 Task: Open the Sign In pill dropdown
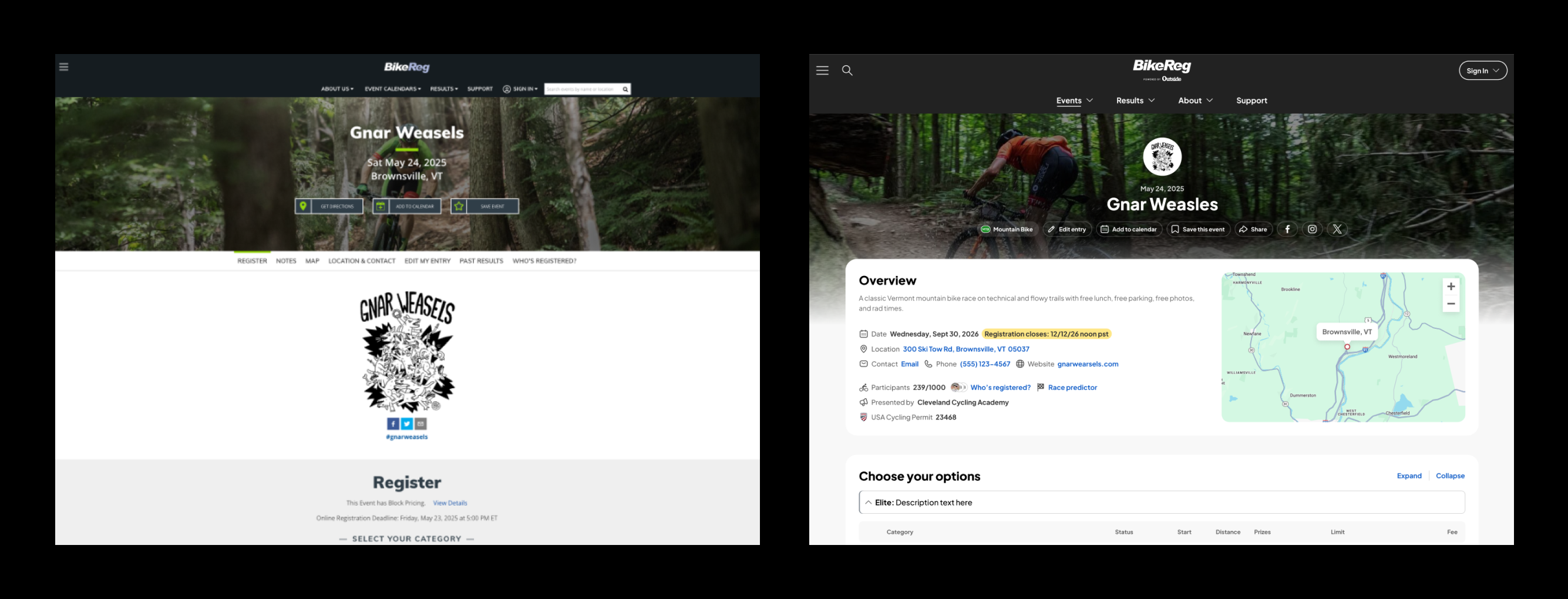tap(1483, 70)
